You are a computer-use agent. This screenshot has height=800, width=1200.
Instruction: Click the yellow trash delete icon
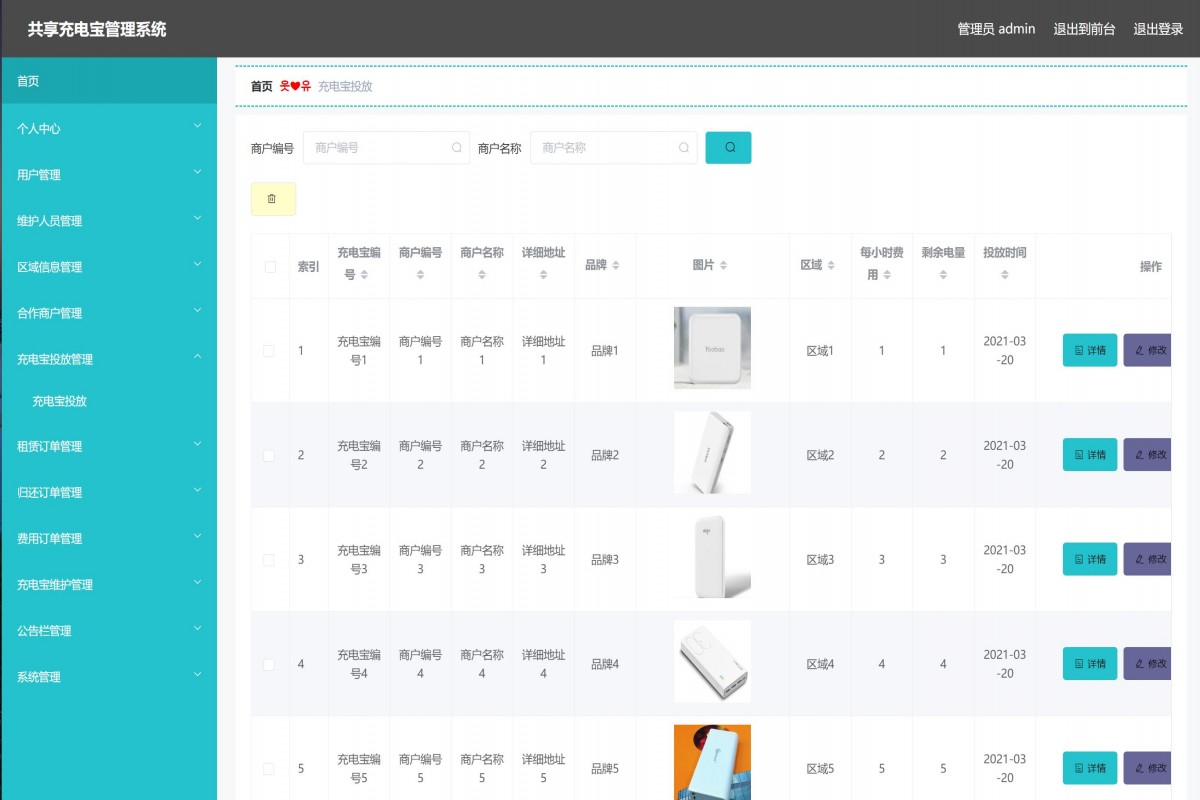[273, 198]
